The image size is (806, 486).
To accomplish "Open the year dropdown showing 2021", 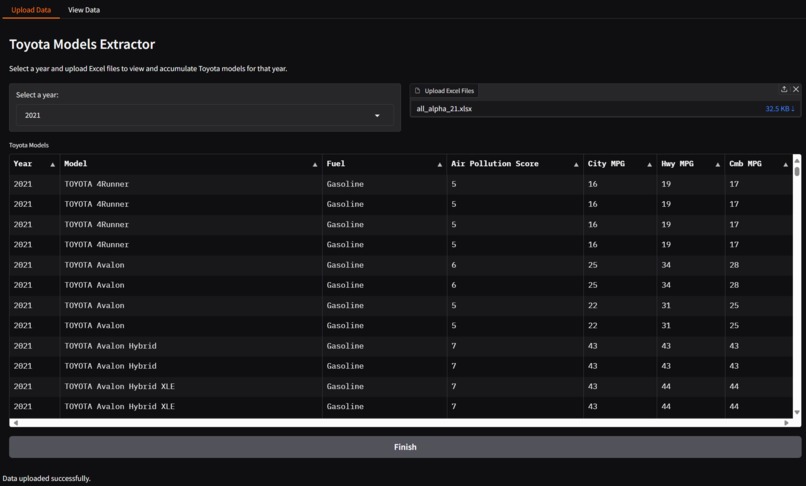I will 205,115.
